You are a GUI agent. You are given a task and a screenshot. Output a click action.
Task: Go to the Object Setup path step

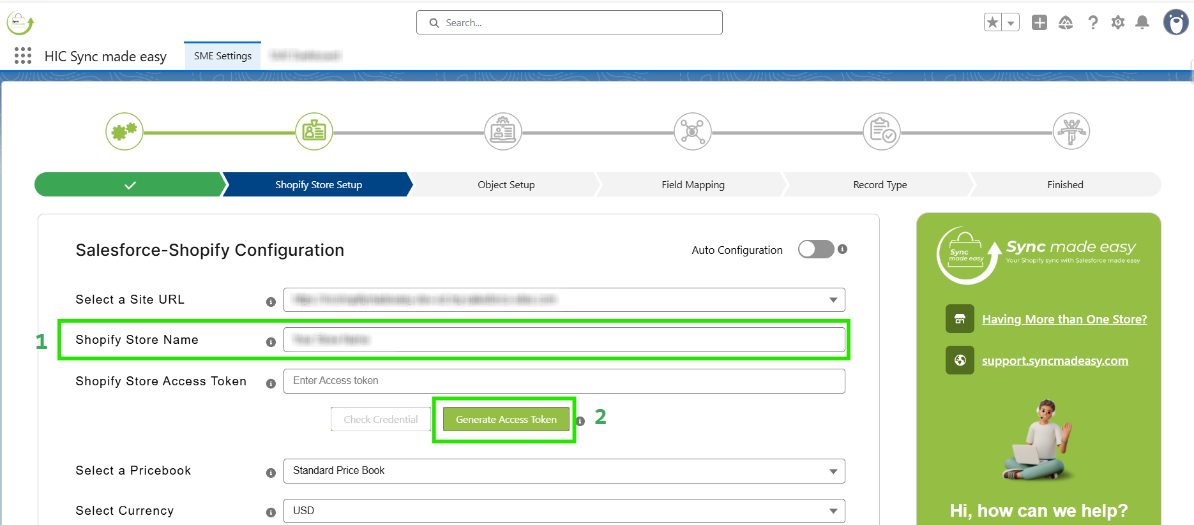click(506, 184)
